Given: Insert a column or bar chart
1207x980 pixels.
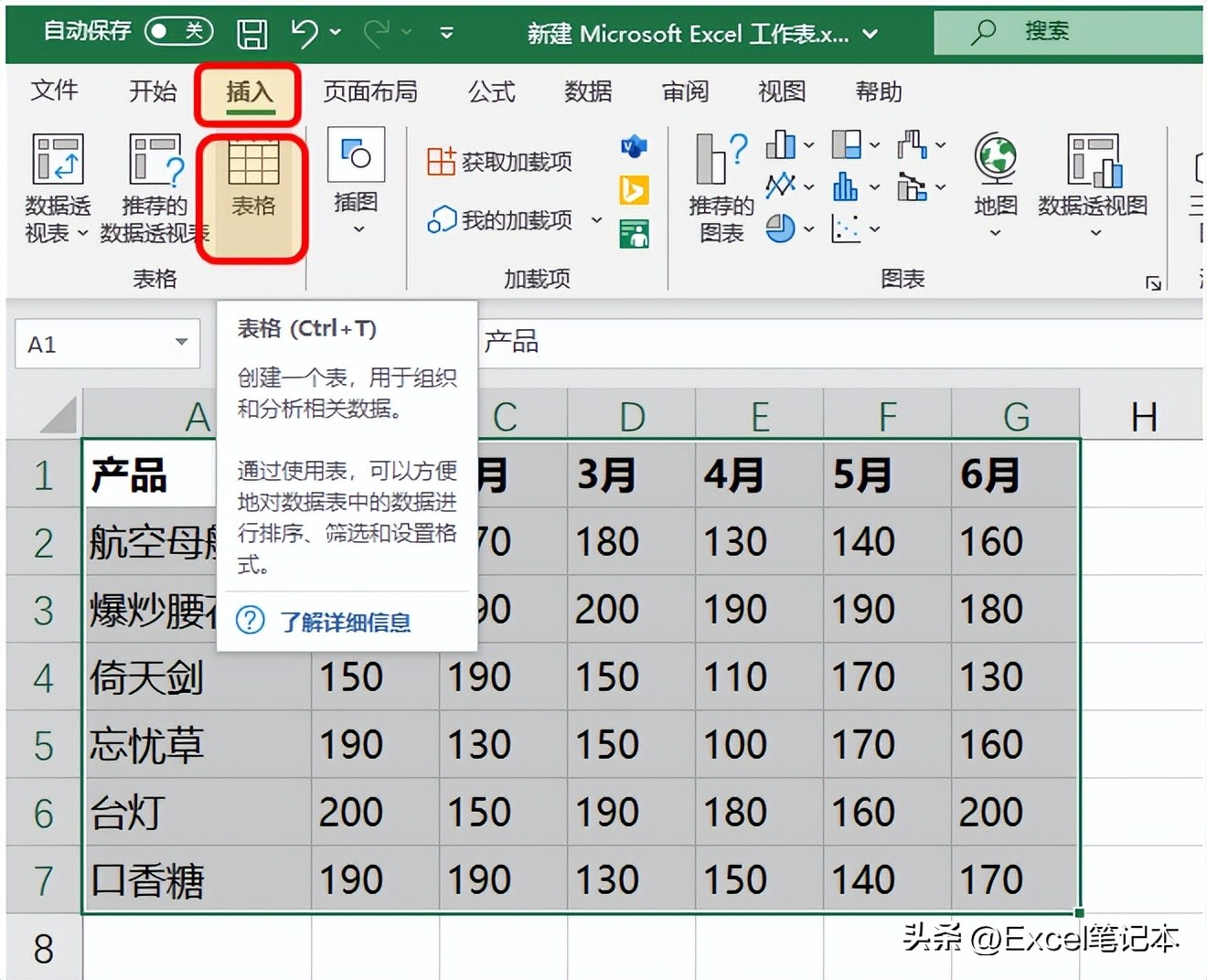Looking at the screenshot, I should (x=780, y=144).
